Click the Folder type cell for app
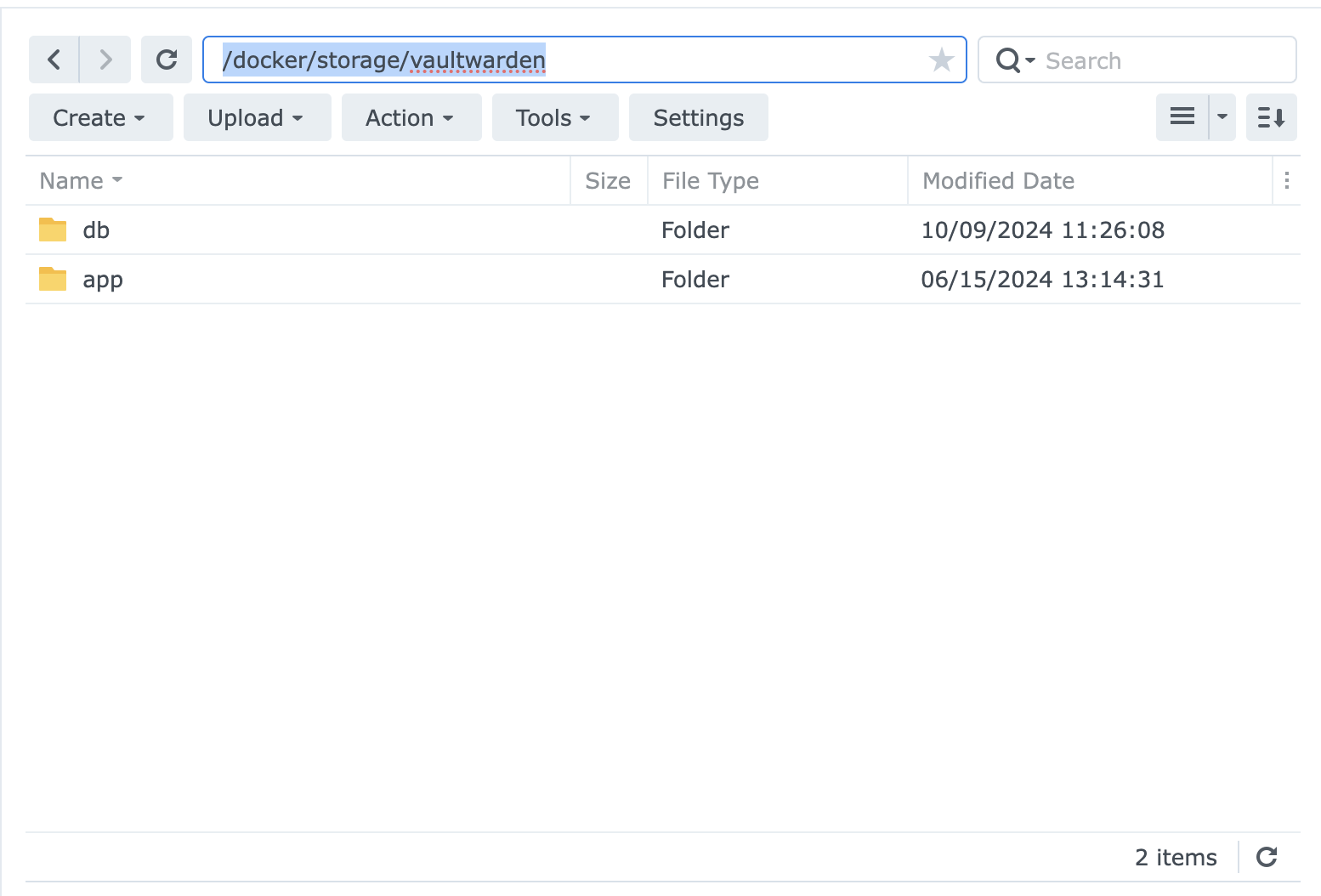This screenshot has height=896, width=1321. click(695, 280)
